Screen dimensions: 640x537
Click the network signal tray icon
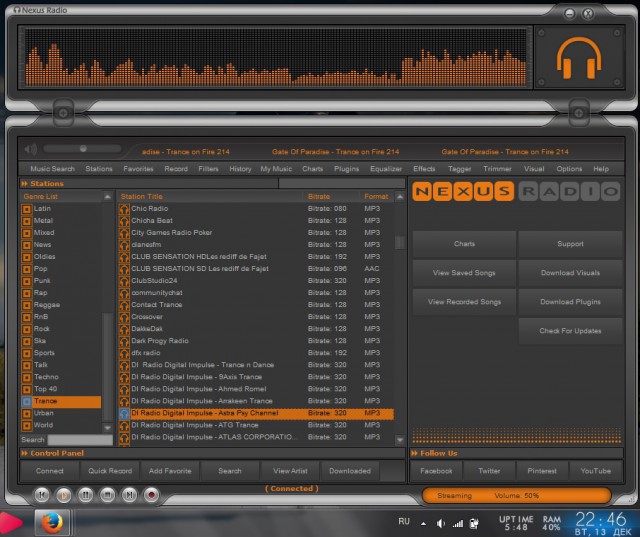click(458, 523)
